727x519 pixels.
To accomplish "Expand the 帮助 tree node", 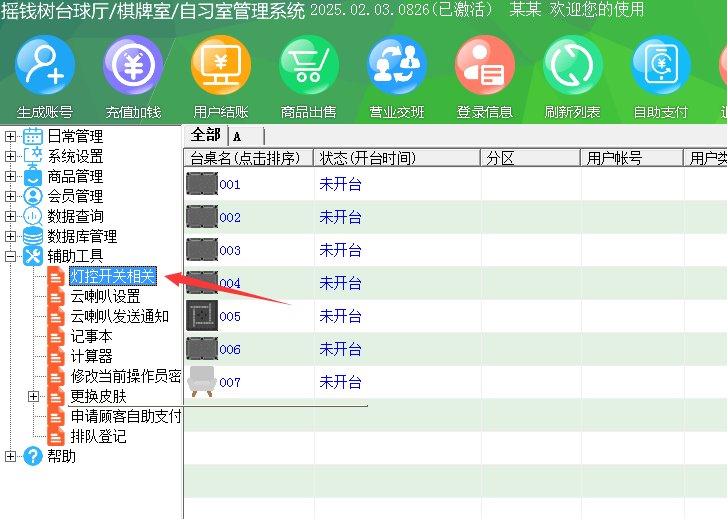I will [x=10, y=456].
